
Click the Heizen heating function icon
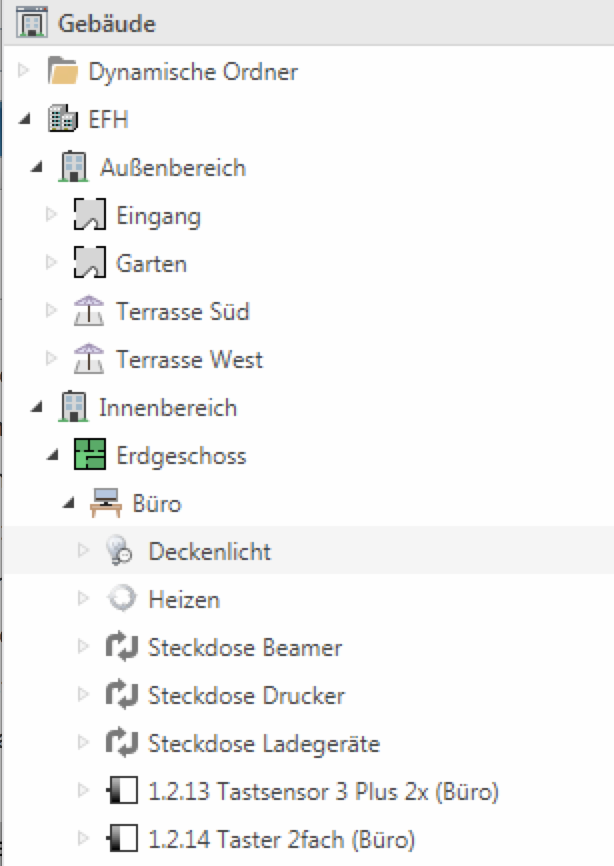tap(120, 600)
